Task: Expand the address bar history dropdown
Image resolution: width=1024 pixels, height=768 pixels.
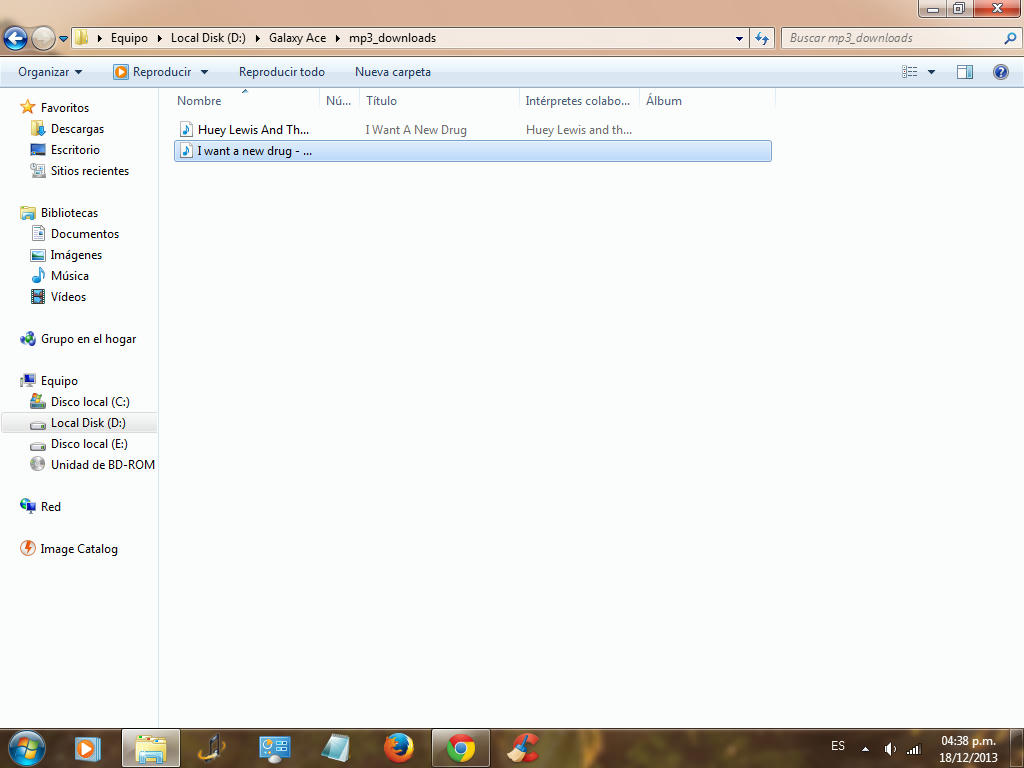Action: pyautogui.click(x=740, y=38)
